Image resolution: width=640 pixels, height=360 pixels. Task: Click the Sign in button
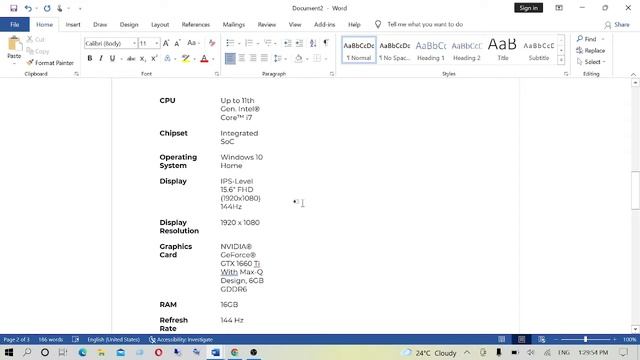click(529, 8)
